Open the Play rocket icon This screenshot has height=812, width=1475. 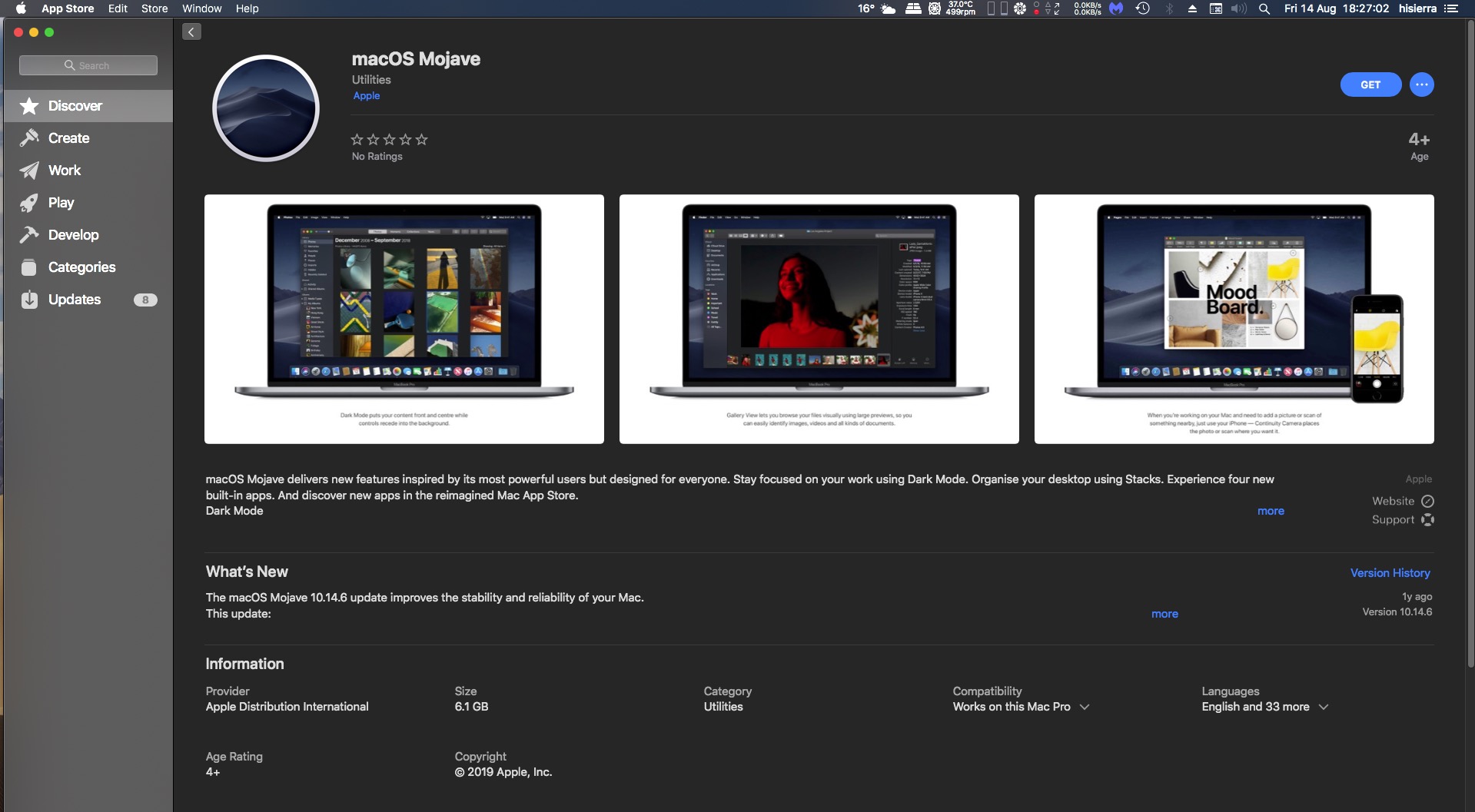29,203
